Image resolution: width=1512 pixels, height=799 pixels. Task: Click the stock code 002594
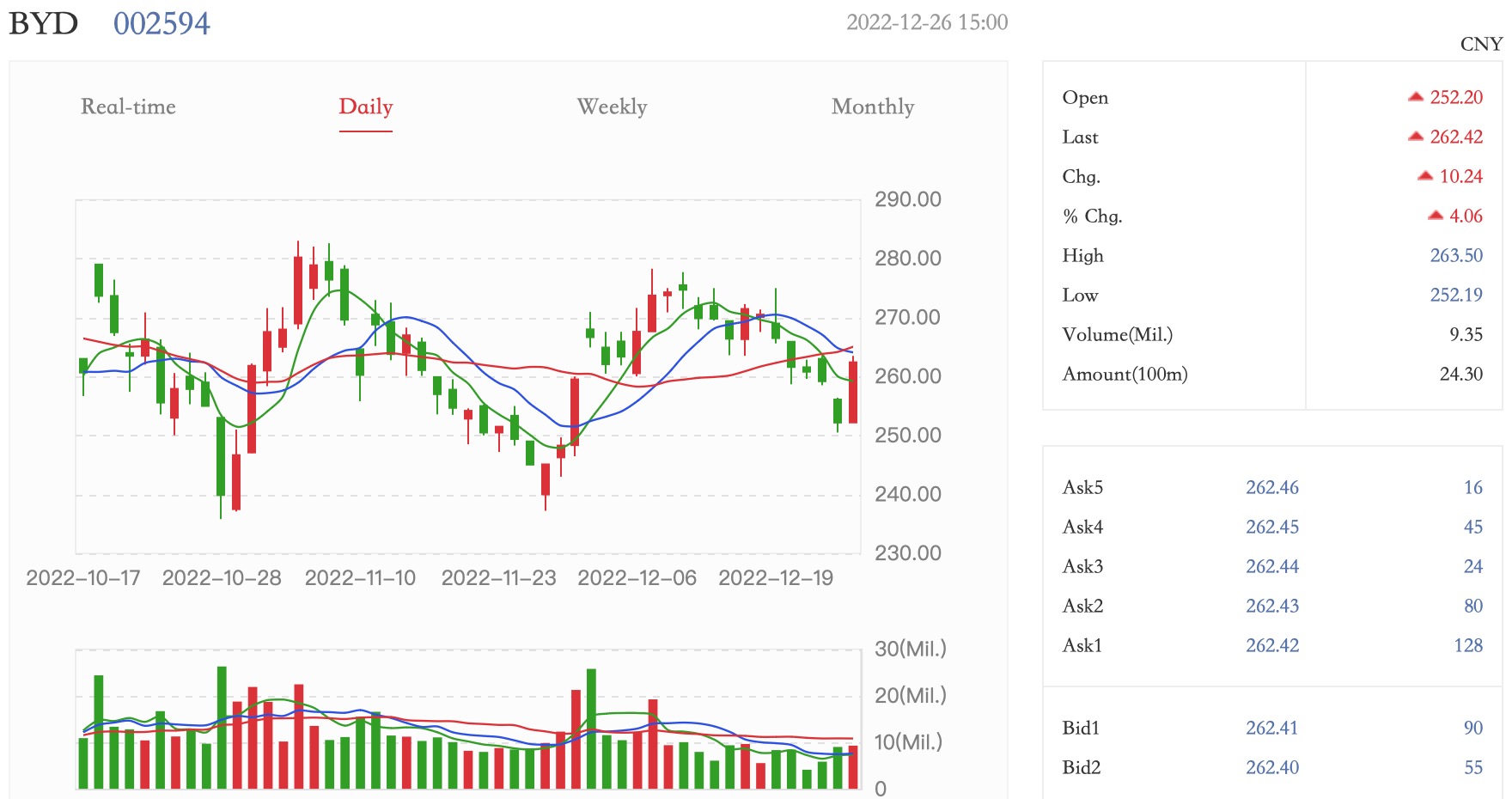(x=162, y=23)
